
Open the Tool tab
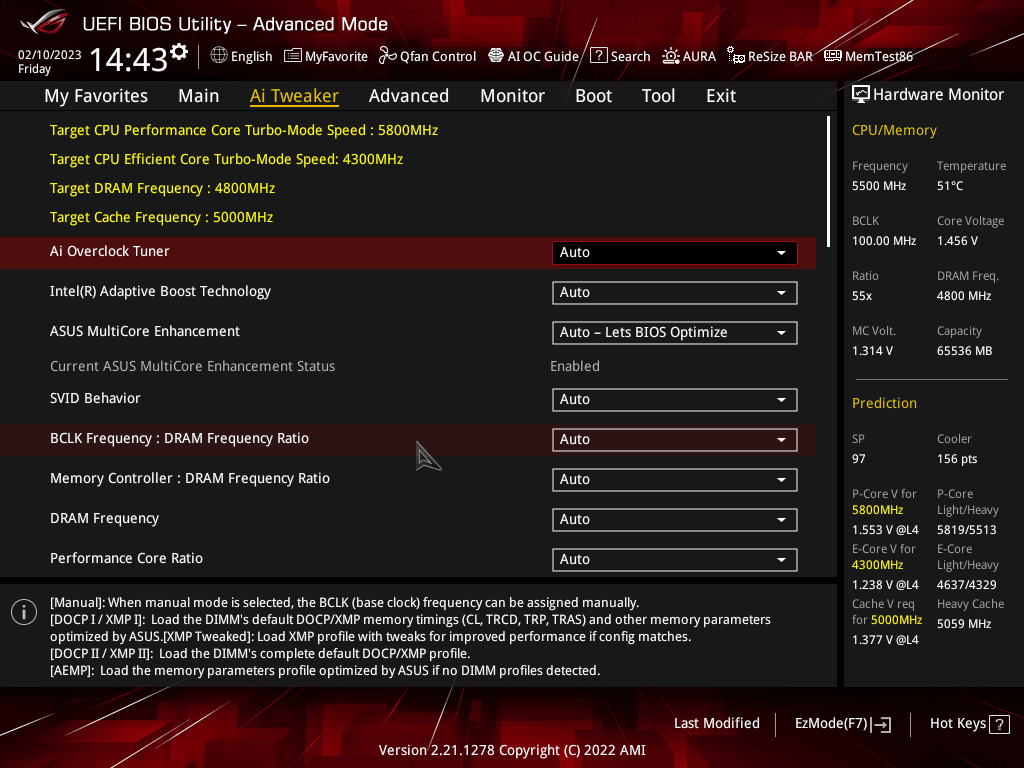point(658,96)
